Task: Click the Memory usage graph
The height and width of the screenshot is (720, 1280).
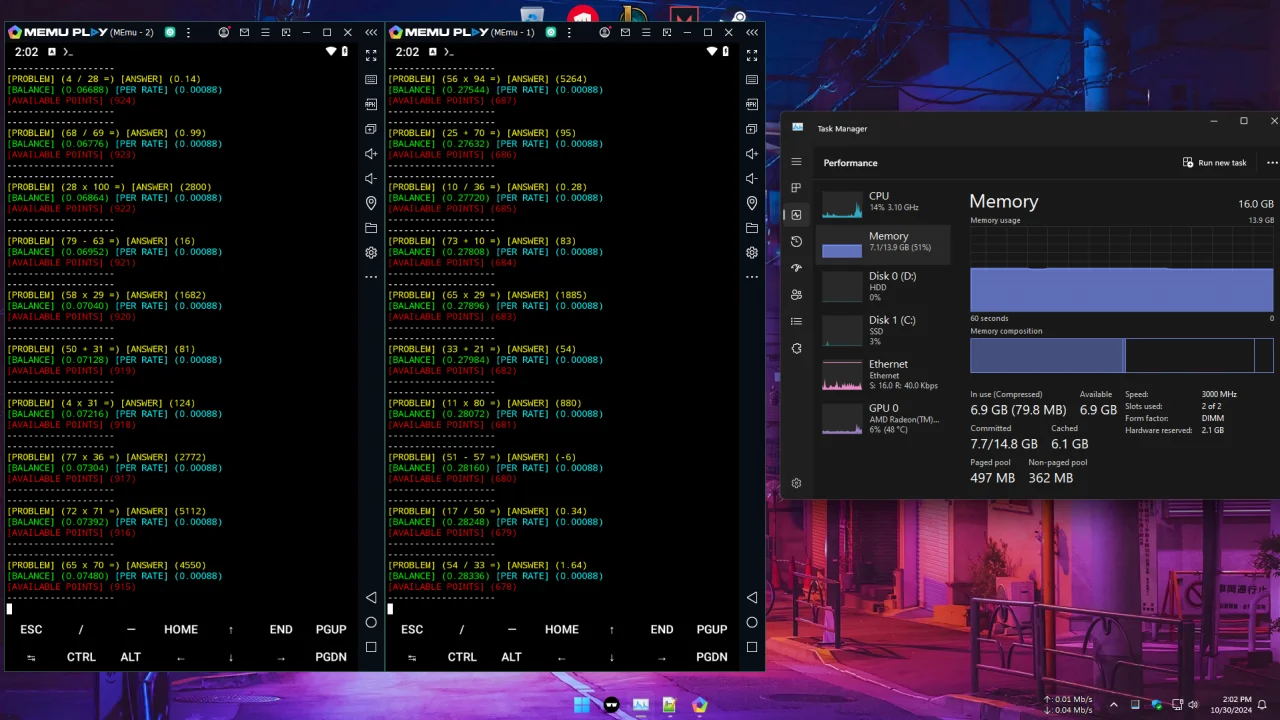Action: 1122,269
